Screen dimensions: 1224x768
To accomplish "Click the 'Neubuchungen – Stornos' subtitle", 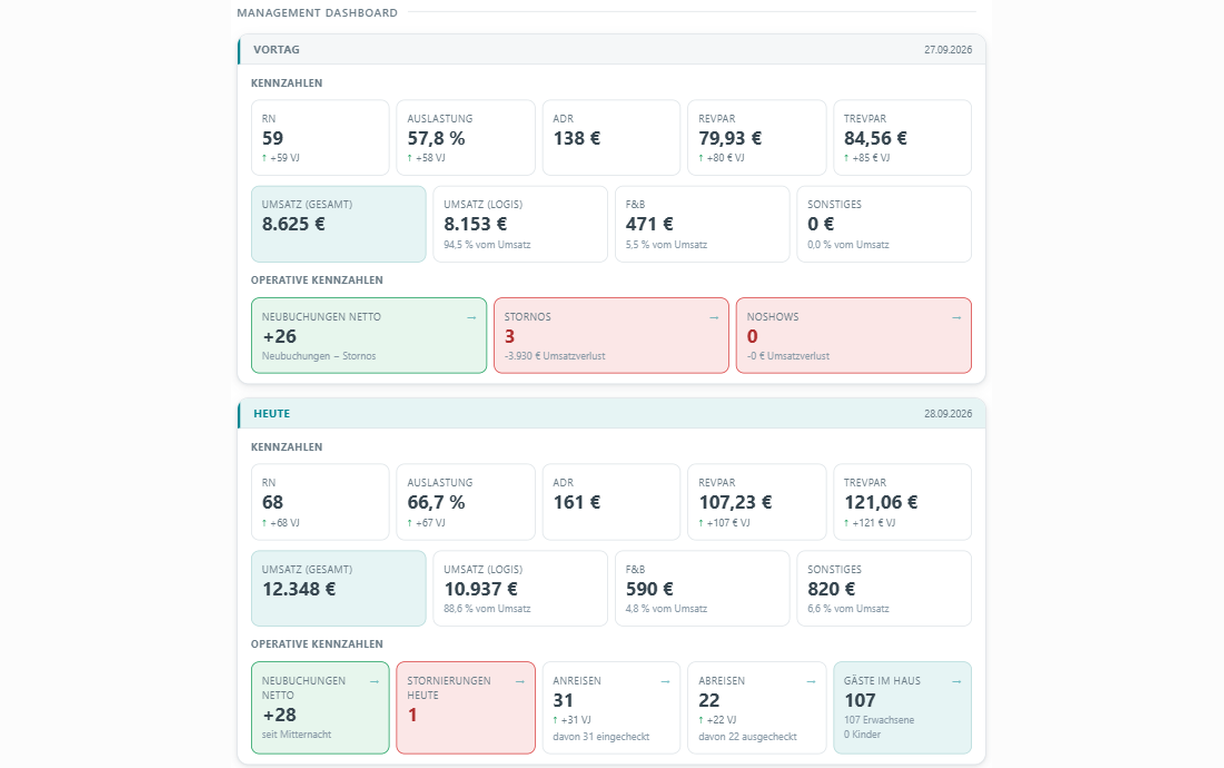I will (319, 356).
